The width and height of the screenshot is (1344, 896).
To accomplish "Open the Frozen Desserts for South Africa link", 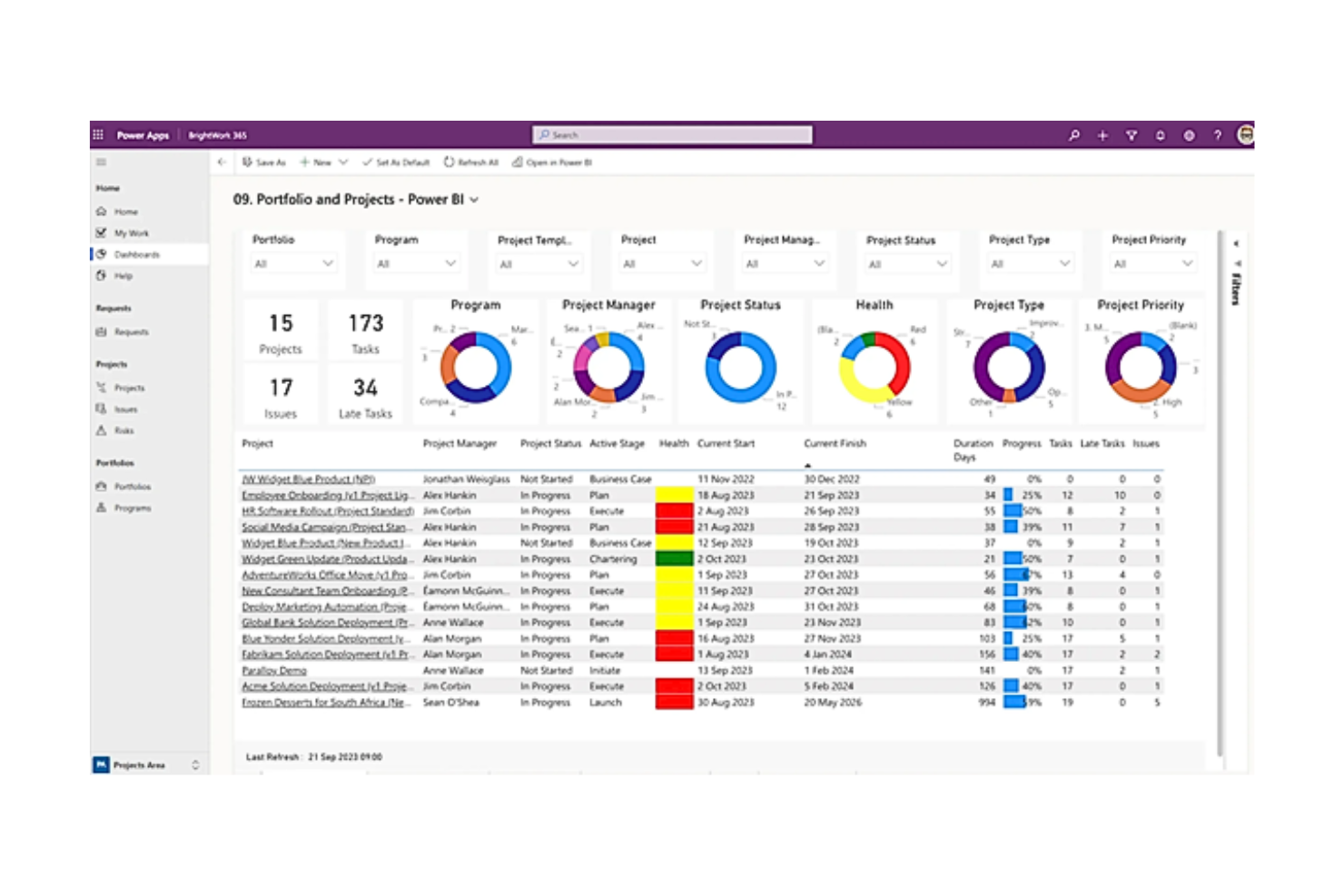I will (326, 703).
